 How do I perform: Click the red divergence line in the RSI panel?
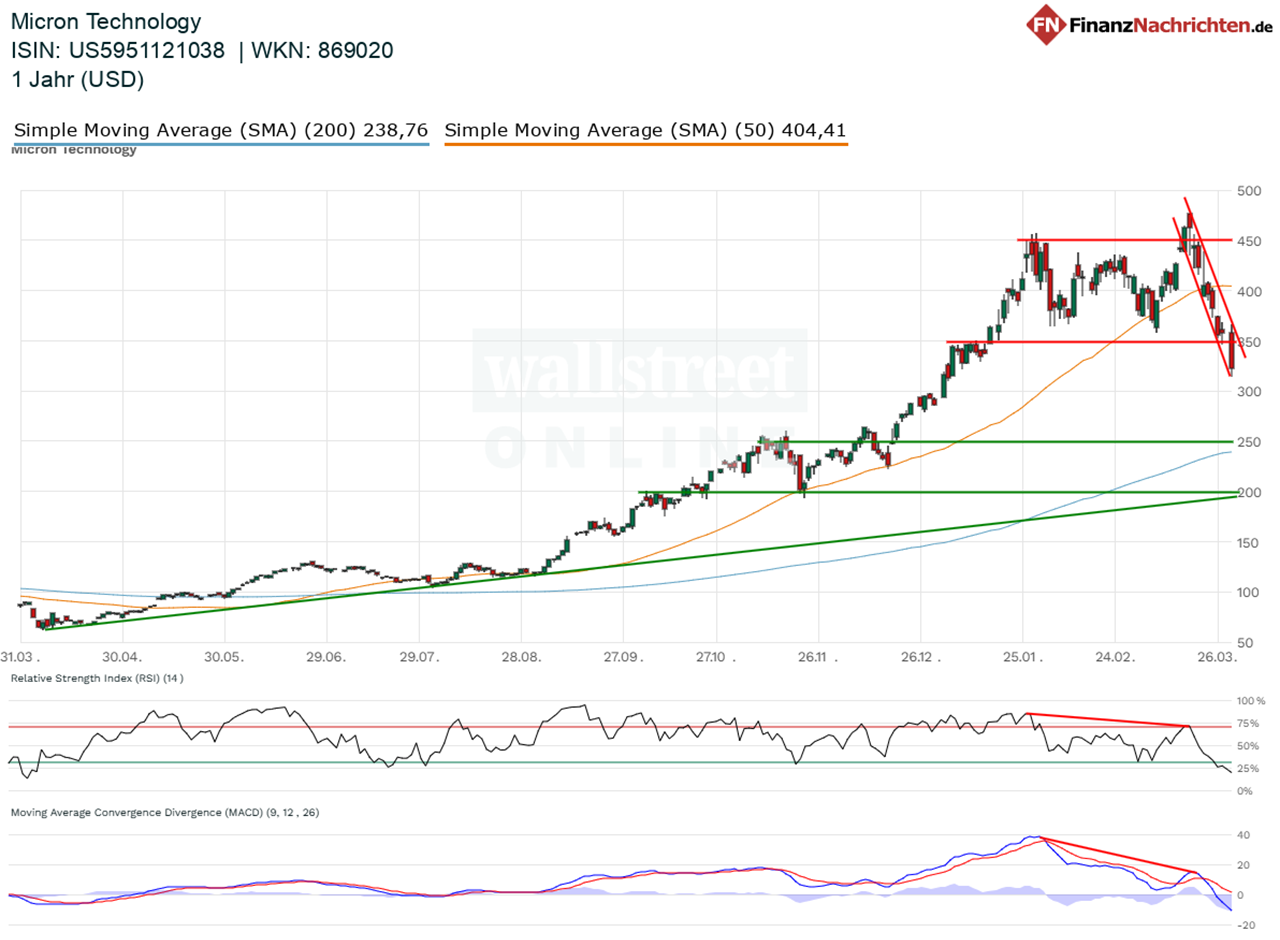(x=1110, y=720)
